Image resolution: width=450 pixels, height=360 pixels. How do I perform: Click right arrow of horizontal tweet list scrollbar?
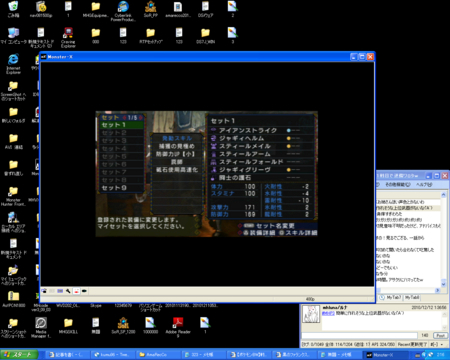[438, 291]
